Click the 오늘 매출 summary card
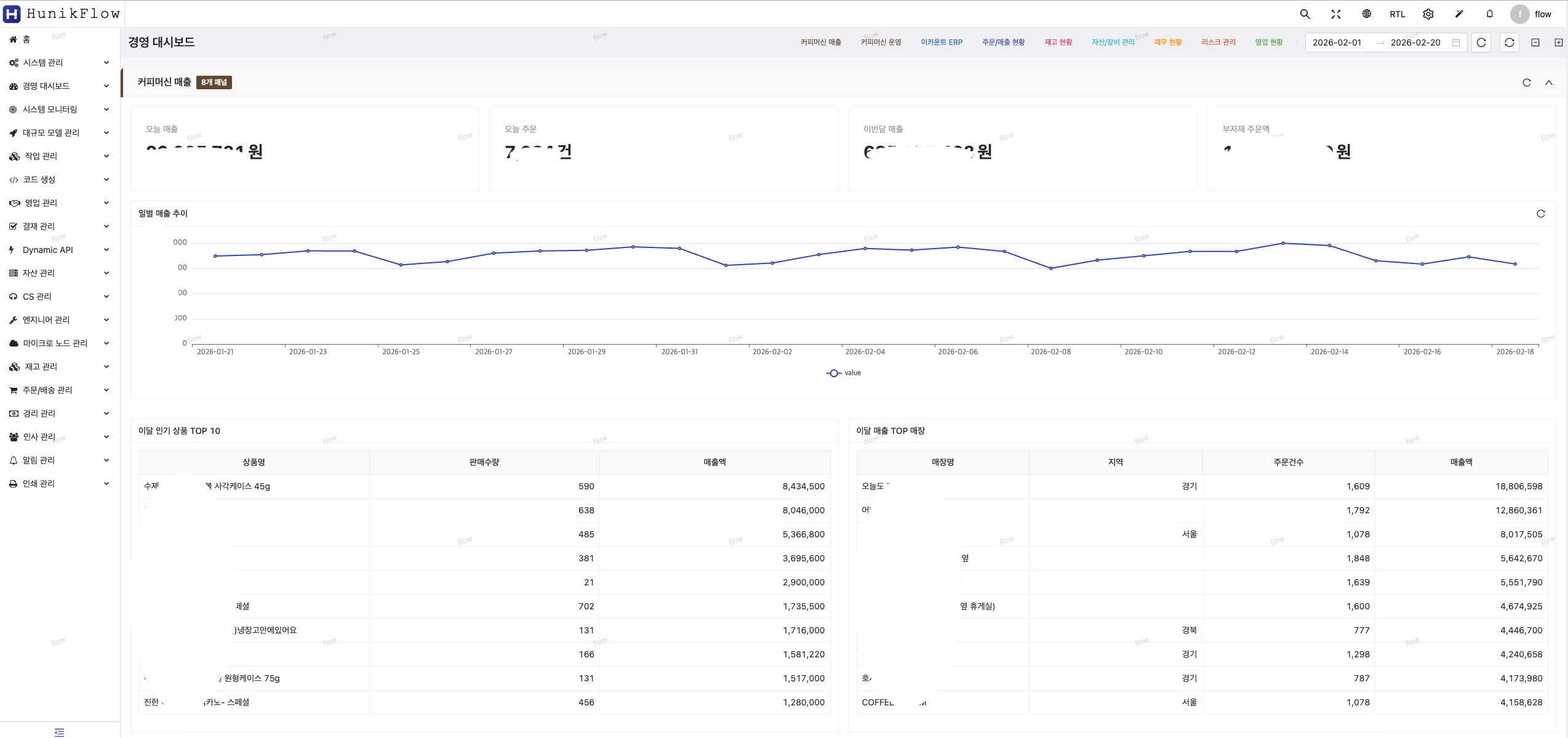Viewport: 1568px width, 738px height. click(x=305, y=149)
